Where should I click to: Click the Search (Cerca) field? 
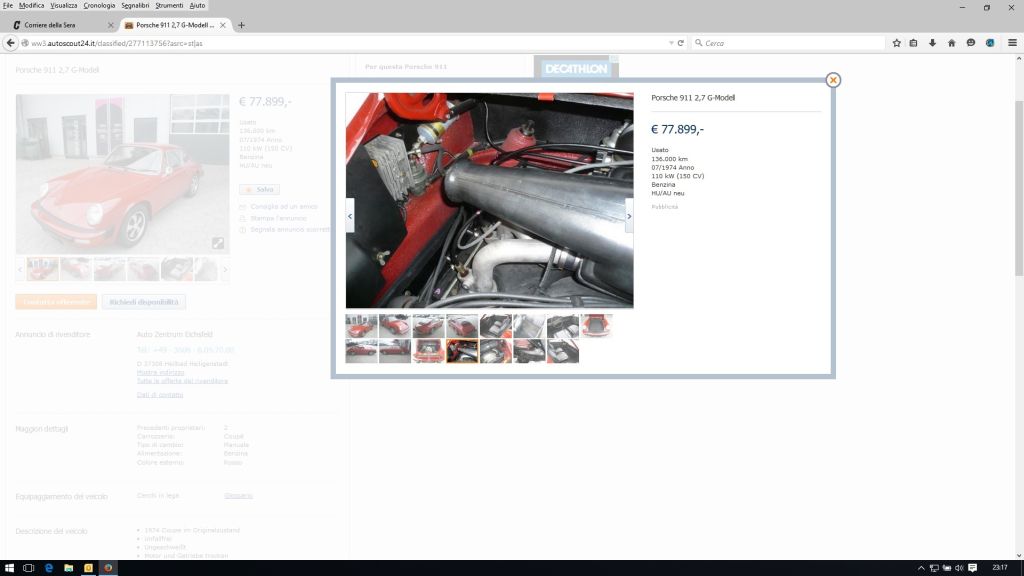pos(788,43)
